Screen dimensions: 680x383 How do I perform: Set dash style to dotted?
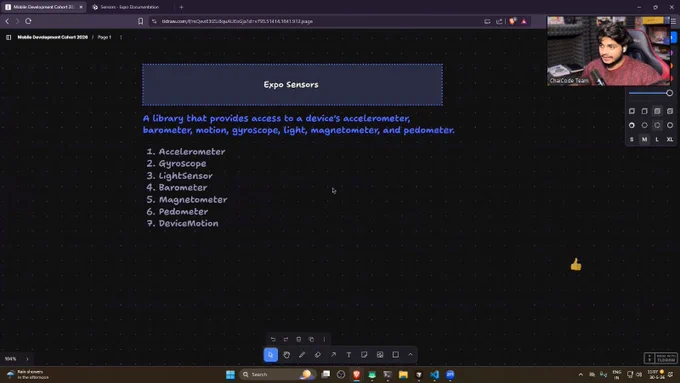[657, 125]
